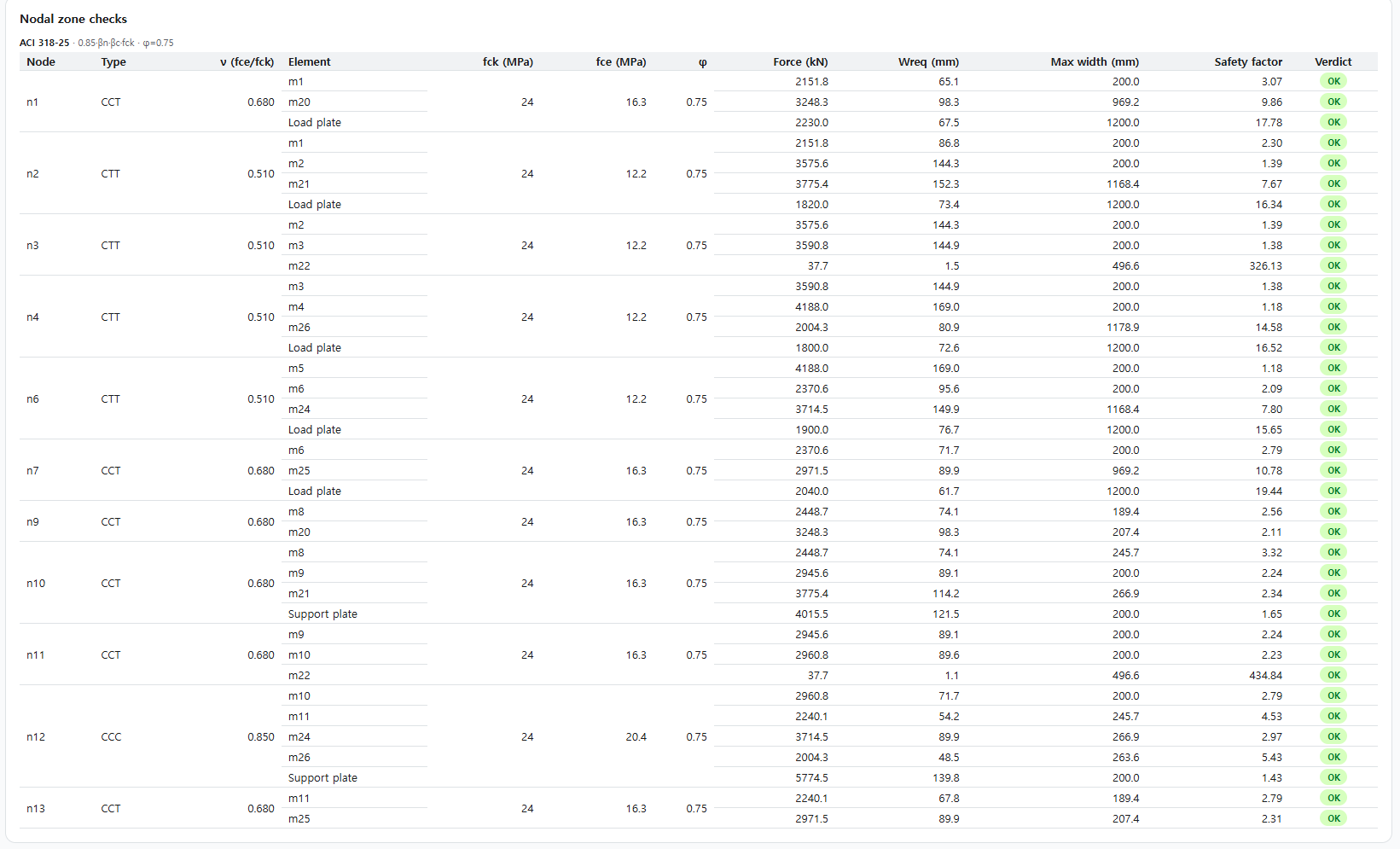Click the fce value 20.4 cell
The height and width of the screenshot is (849, 1400).
[x=636, y=736]
